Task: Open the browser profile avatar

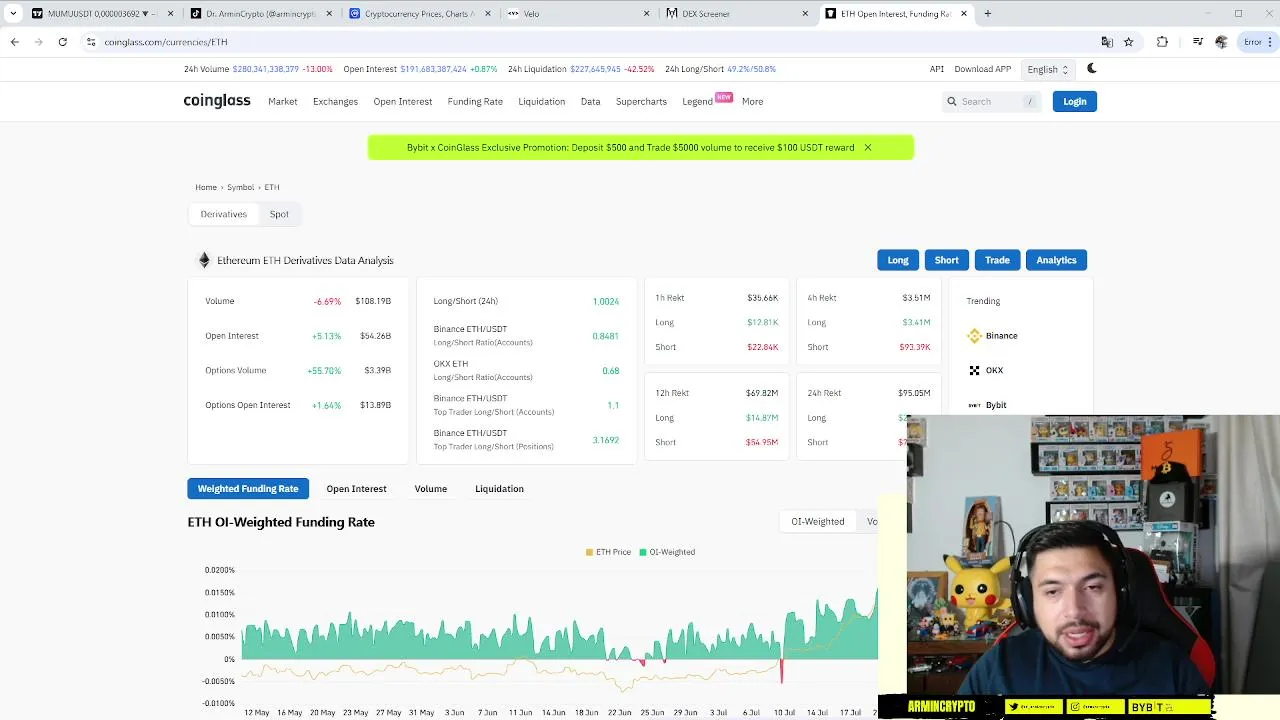Action: [x=1221, y=42]
